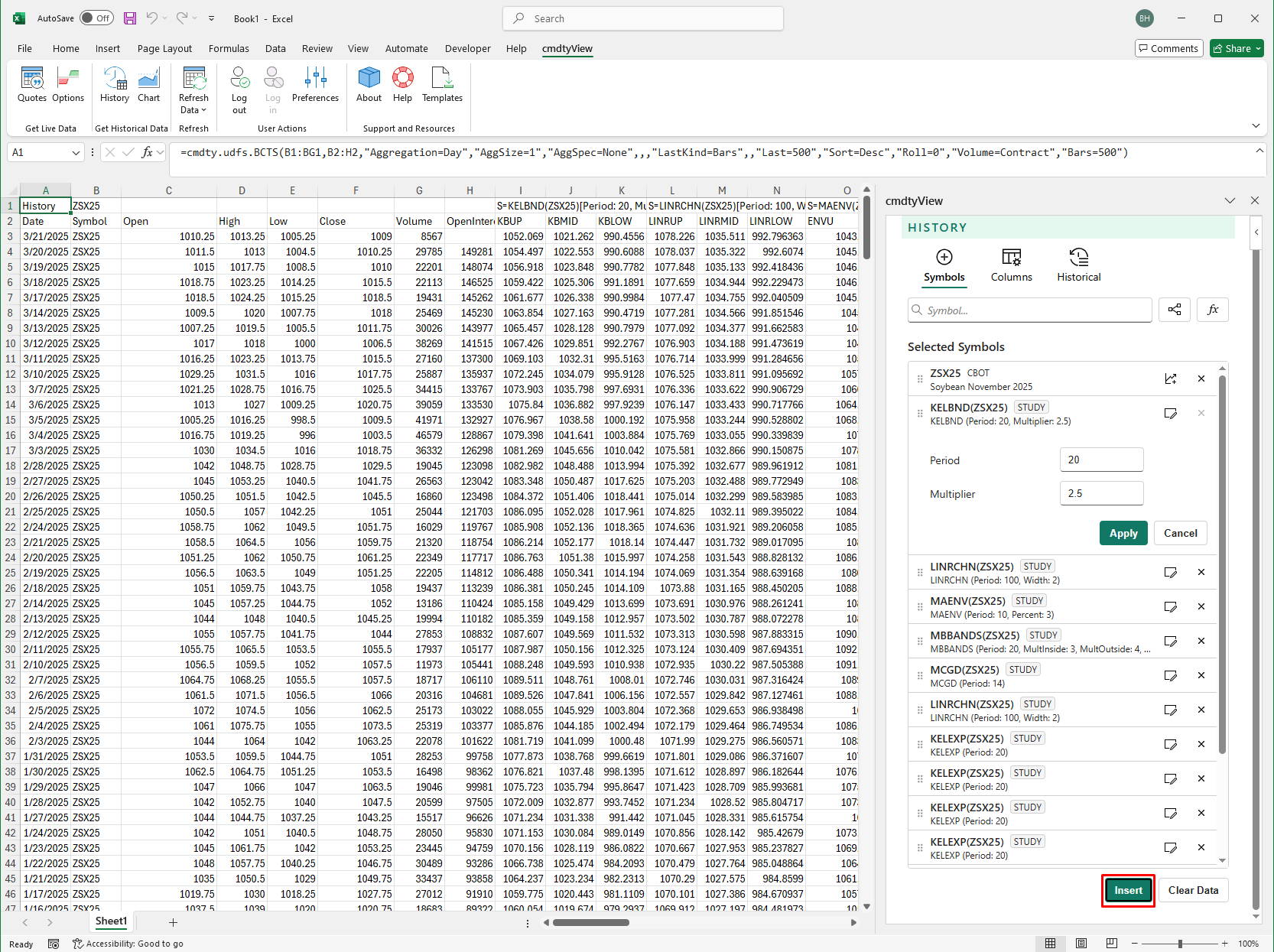Click the Save icon in title bar
The image size is (1274, 952).
(130, 18)
